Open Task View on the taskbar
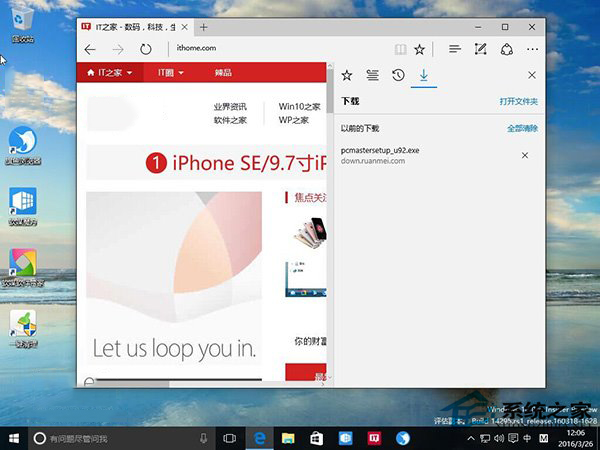The image size is (600, 450). (229, 439)
